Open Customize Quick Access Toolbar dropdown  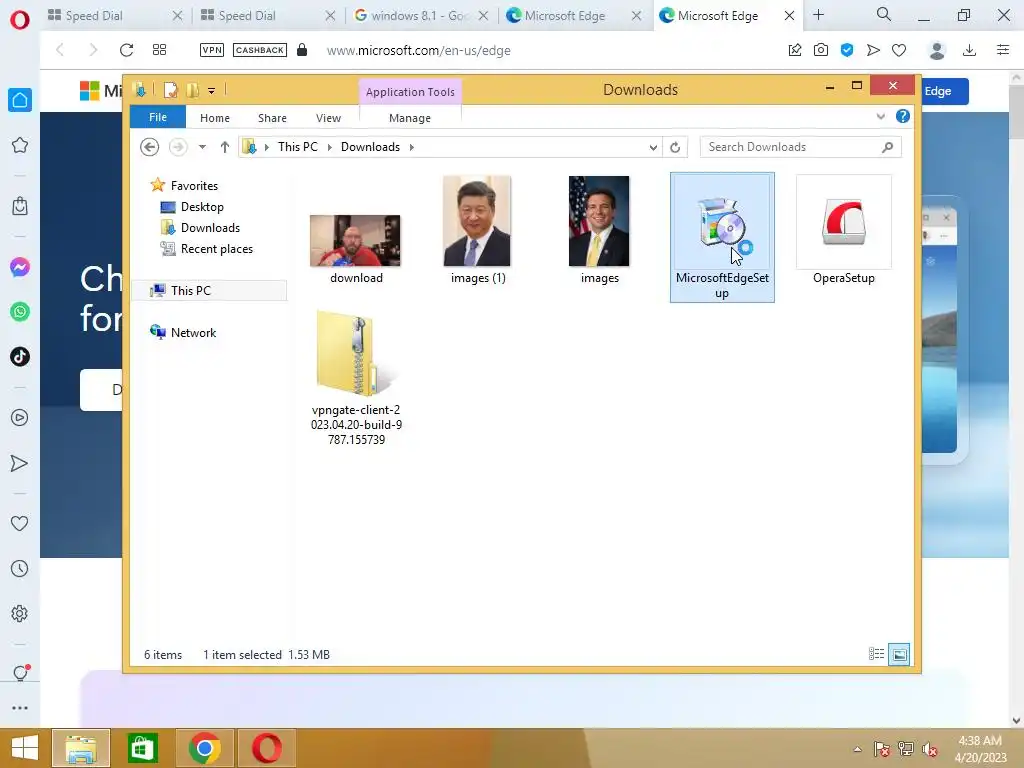212,91
